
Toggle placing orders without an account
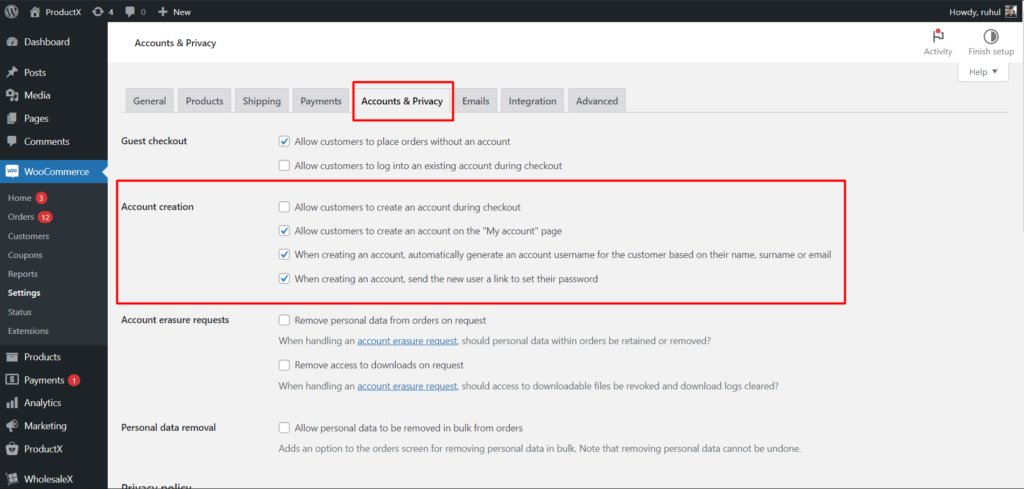coord(284,141)
